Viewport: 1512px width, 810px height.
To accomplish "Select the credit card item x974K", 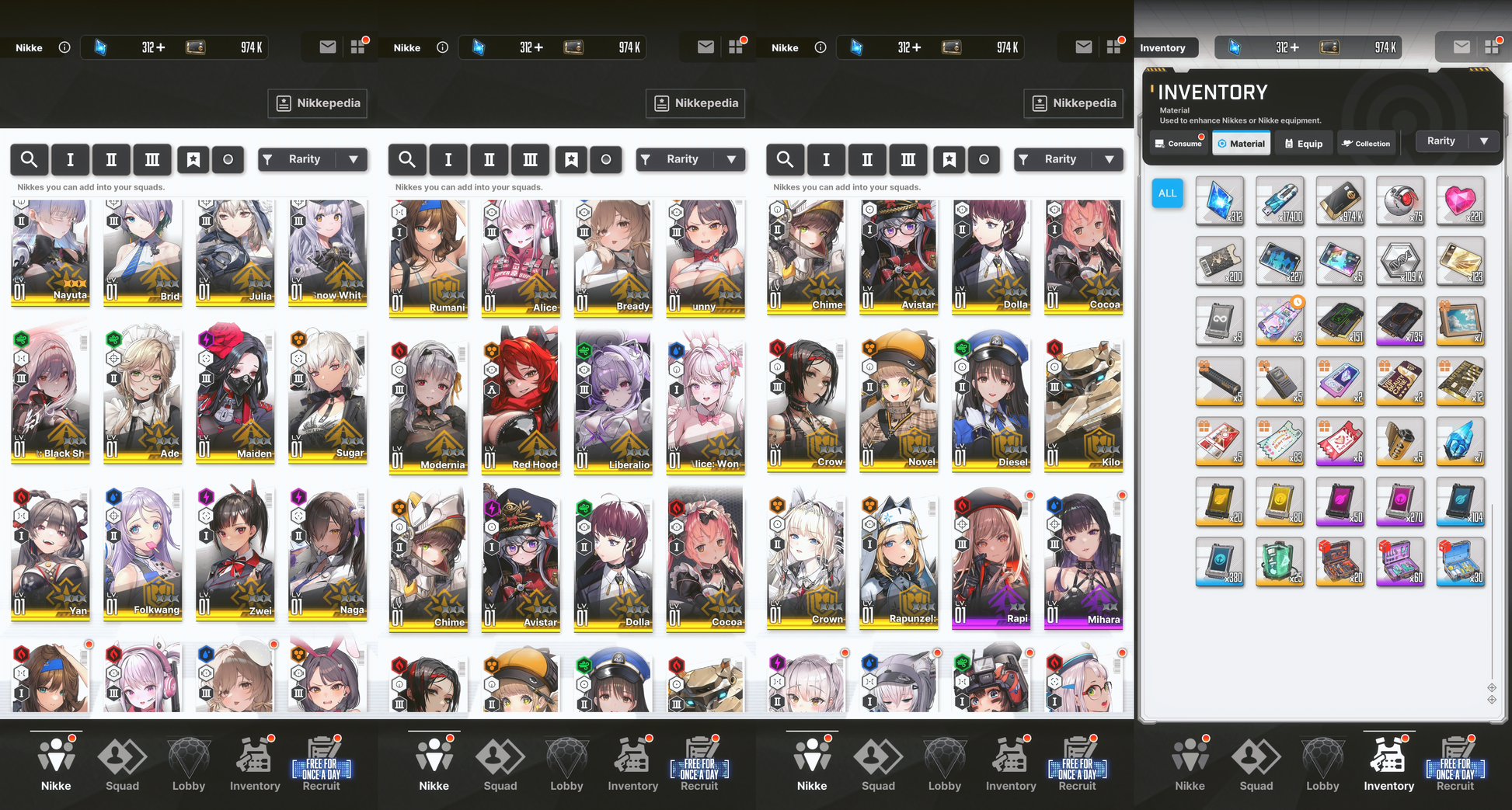I will tap(1340, 200).
